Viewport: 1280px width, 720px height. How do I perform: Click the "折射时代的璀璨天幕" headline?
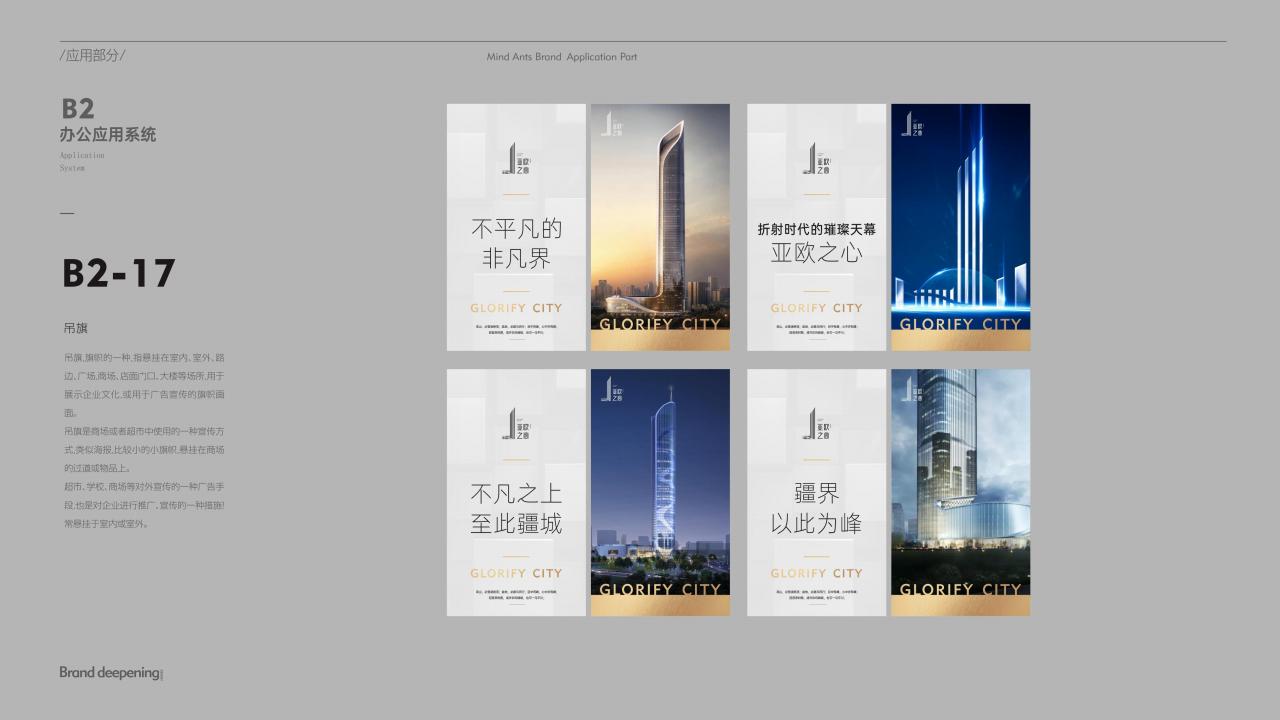pyautogui.click(x=816, y=229)
